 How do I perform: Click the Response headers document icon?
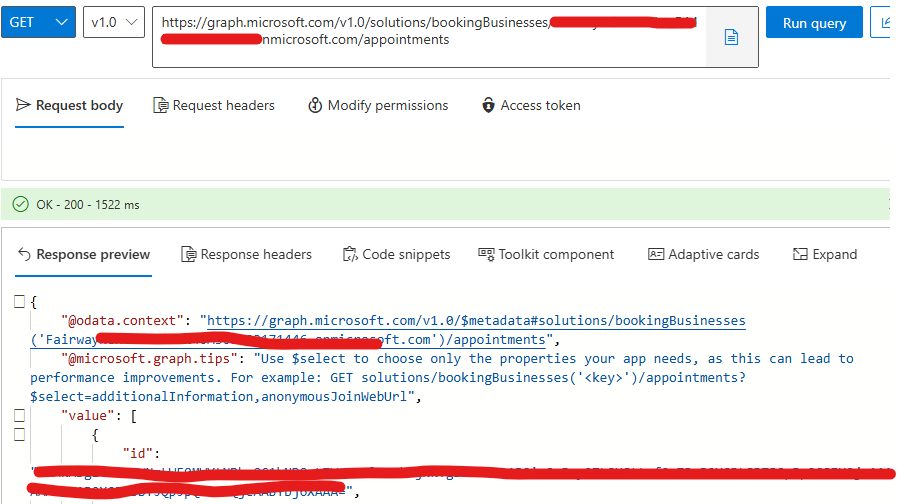pyautogui.click(x=188, y=254)
